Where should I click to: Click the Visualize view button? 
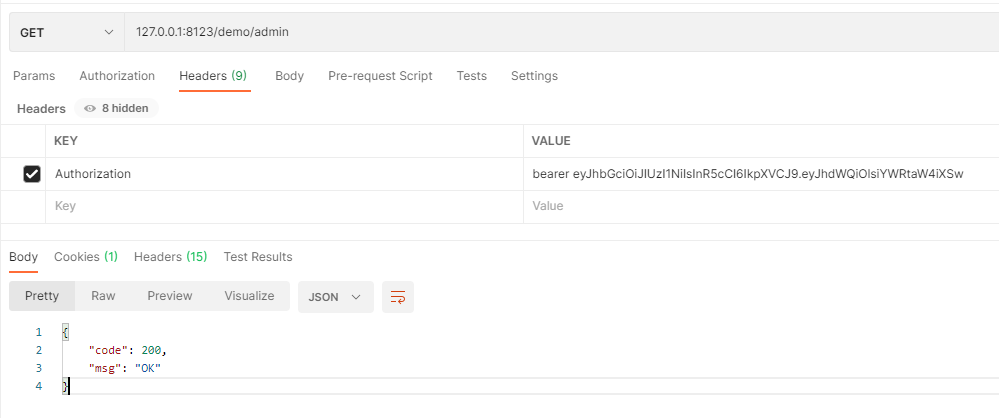tap(249, 296)
